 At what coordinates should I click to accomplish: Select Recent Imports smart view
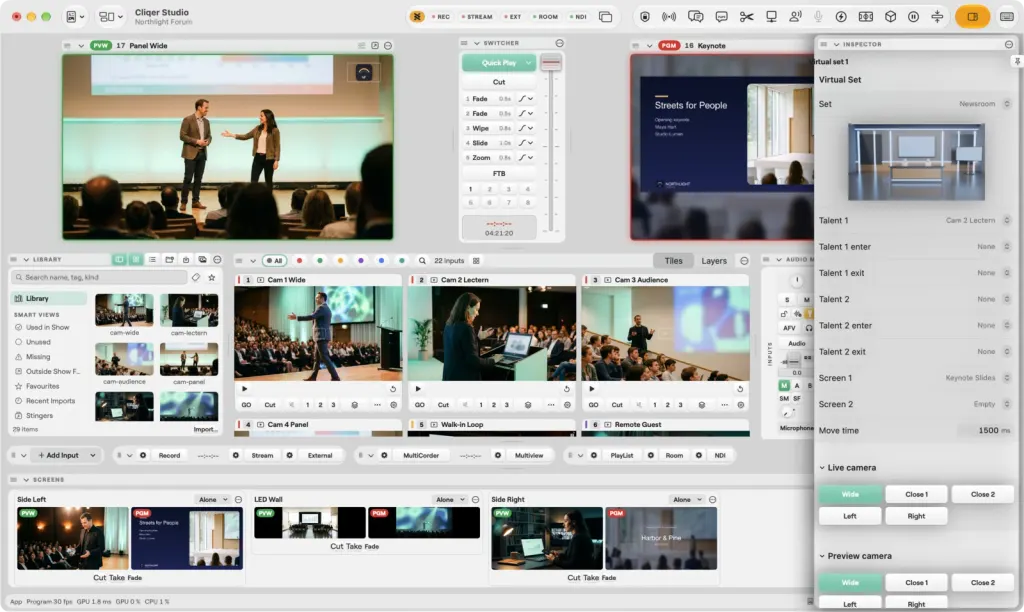[50, 401]
